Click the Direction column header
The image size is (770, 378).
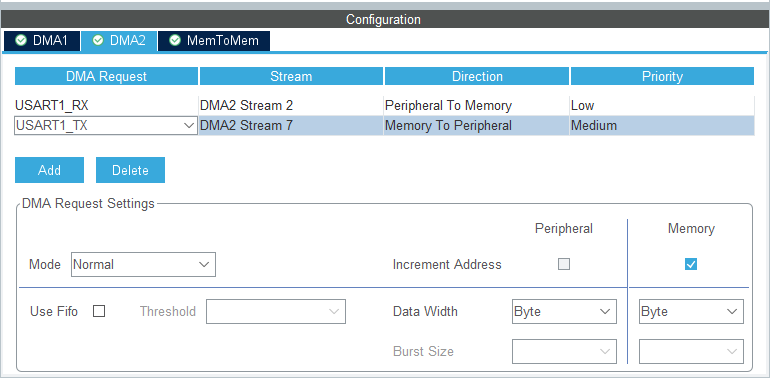[477, 77]
